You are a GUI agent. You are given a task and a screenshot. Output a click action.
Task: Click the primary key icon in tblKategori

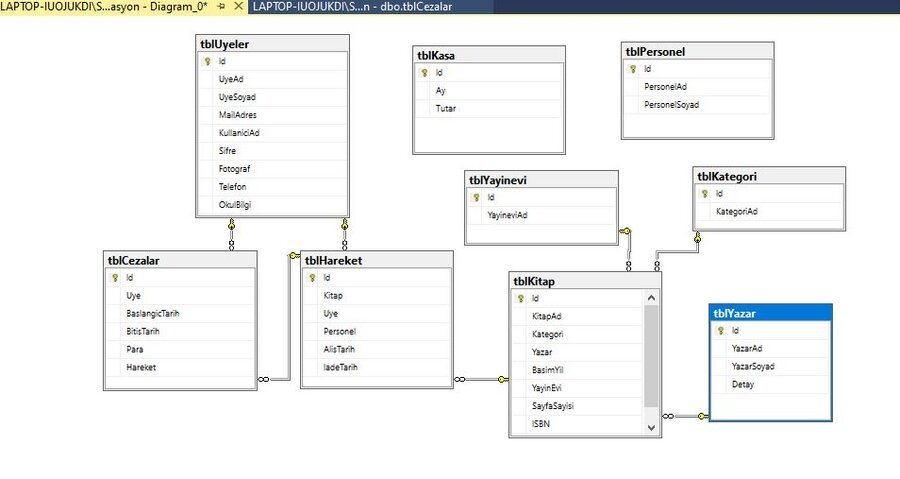[x=705, y=194]
